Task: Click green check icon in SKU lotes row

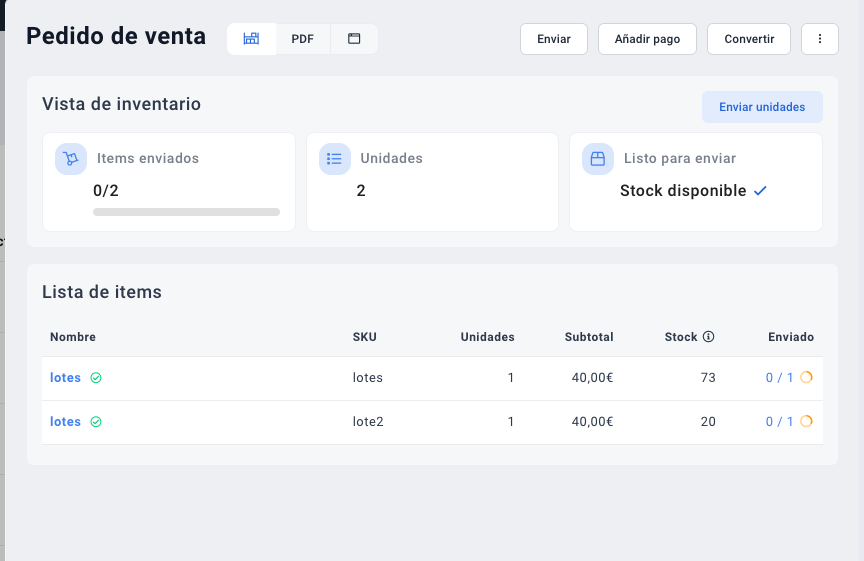Action: [96, 377]
